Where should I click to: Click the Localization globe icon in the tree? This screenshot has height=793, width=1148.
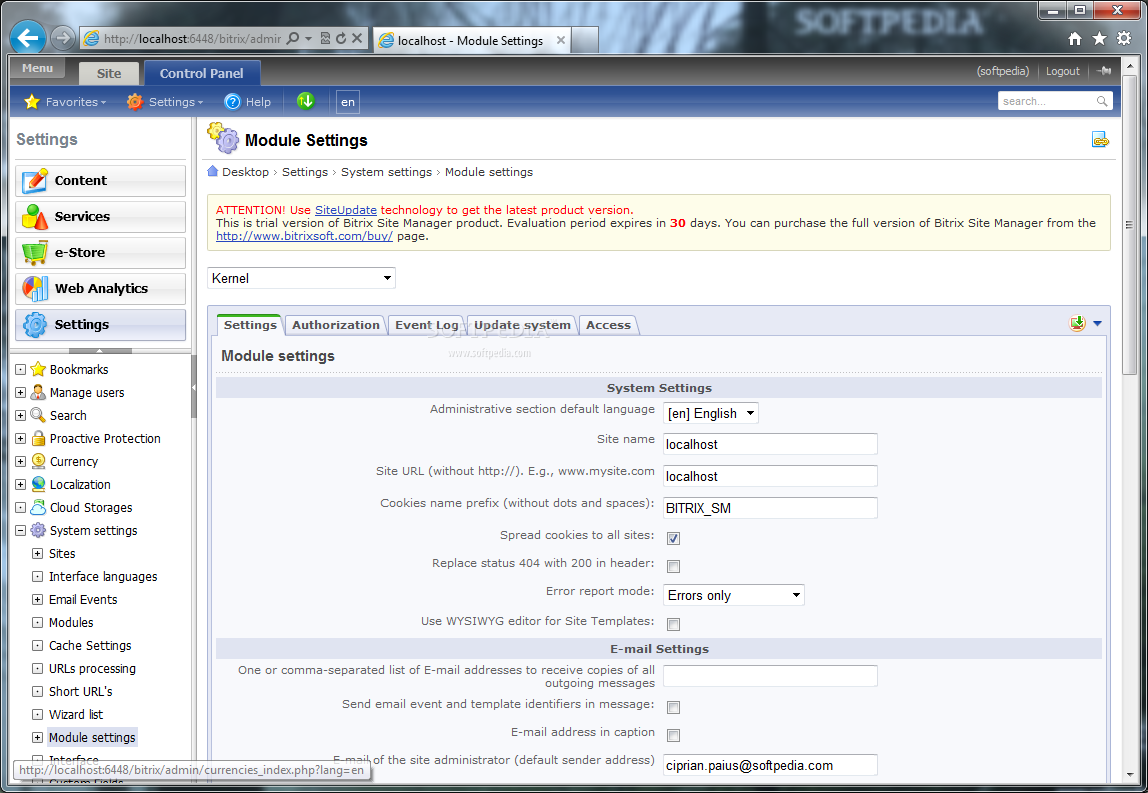pos(38,484)
